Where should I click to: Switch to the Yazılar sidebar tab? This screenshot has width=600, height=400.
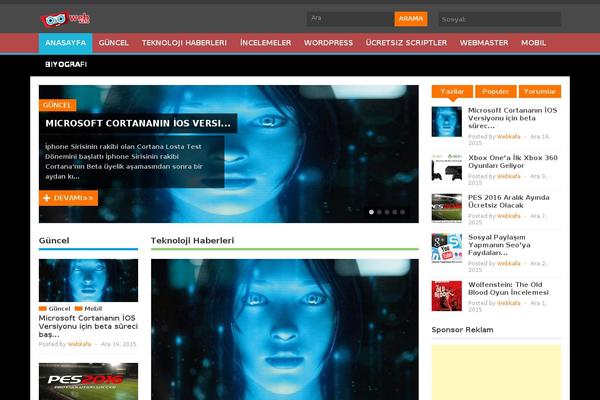(452, 91)
